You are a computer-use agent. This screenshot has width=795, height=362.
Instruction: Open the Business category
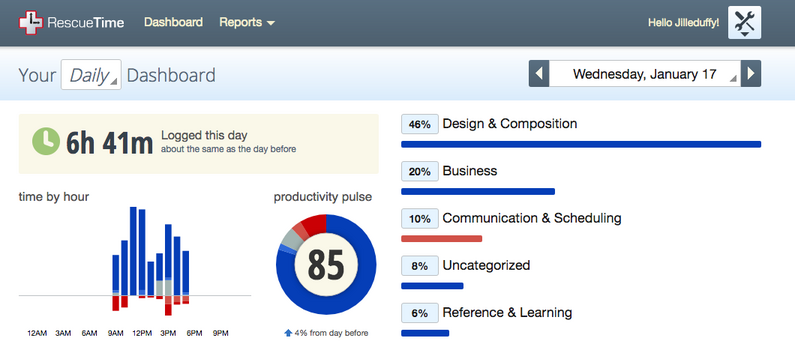tap(469, 171)
